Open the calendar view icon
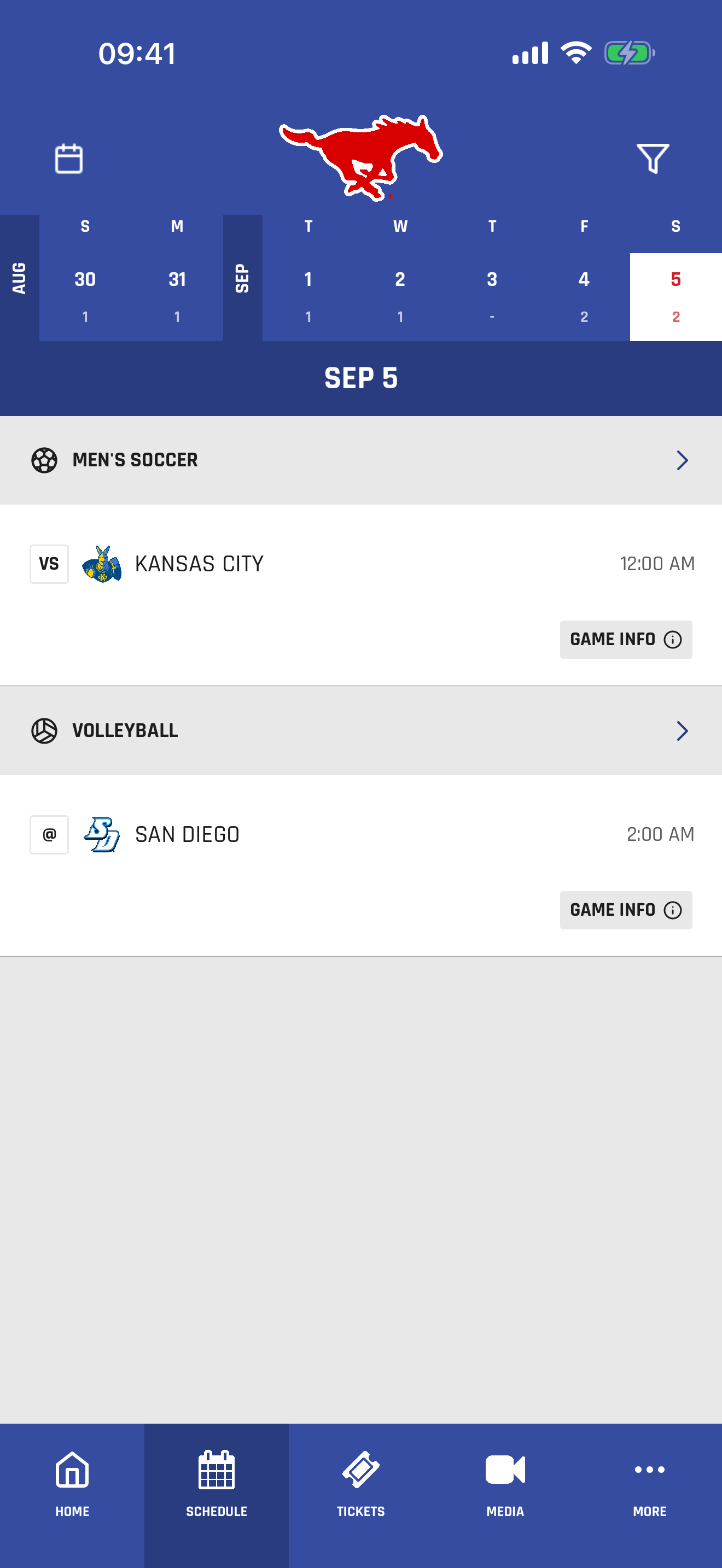The height and width of the screenshot is (1568, 722). 69,159
